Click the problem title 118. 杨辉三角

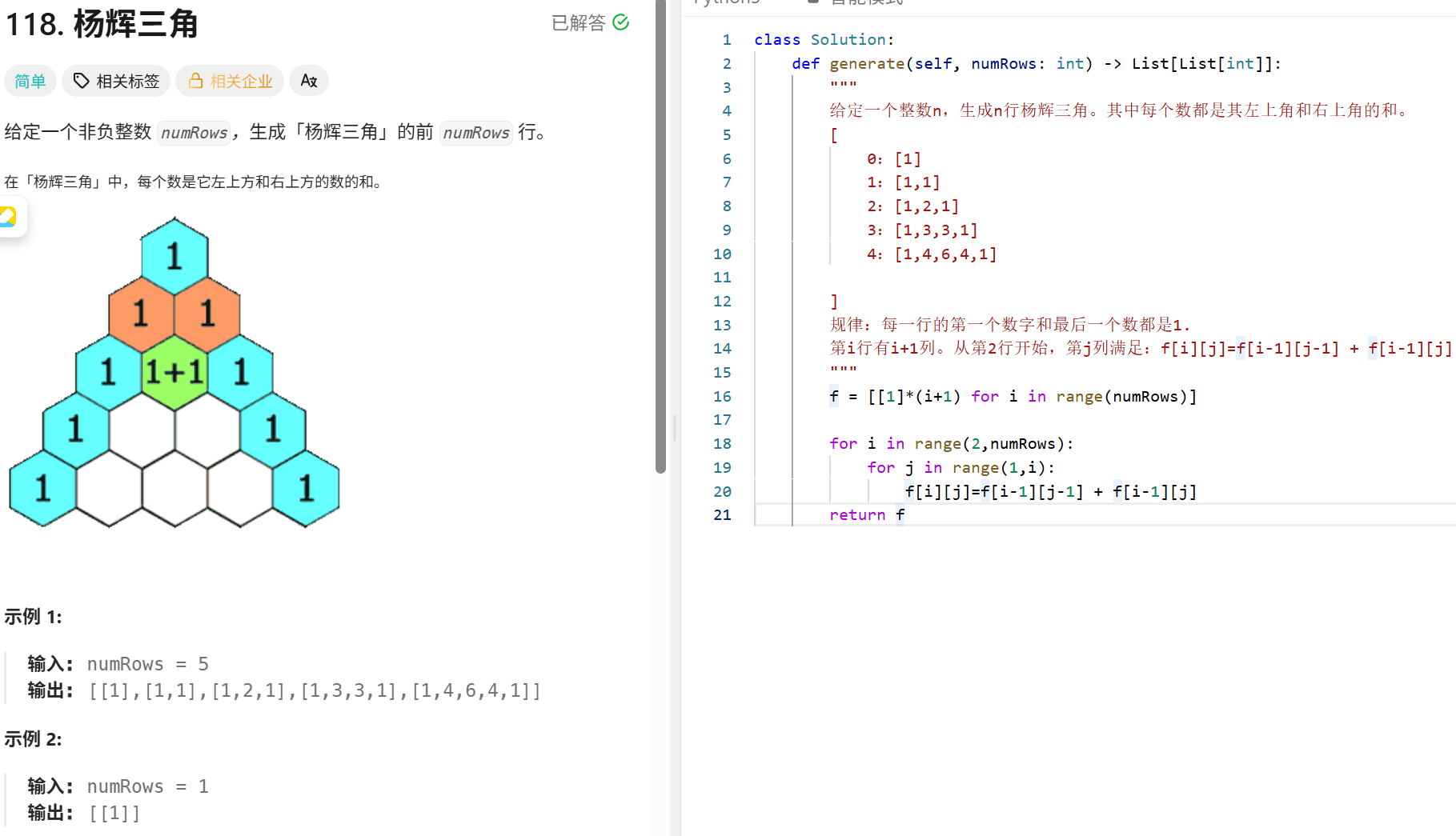(102, 24)
